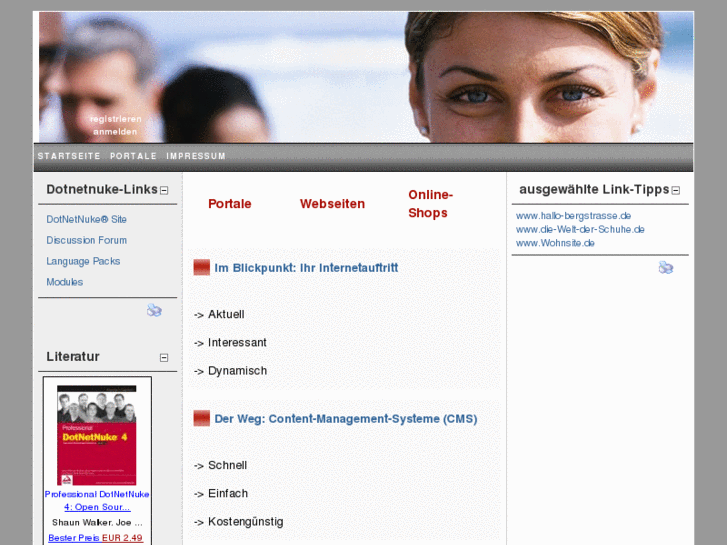Open the Language Packs link
Viewport: 727px width, 545px height.
point(83,261)
